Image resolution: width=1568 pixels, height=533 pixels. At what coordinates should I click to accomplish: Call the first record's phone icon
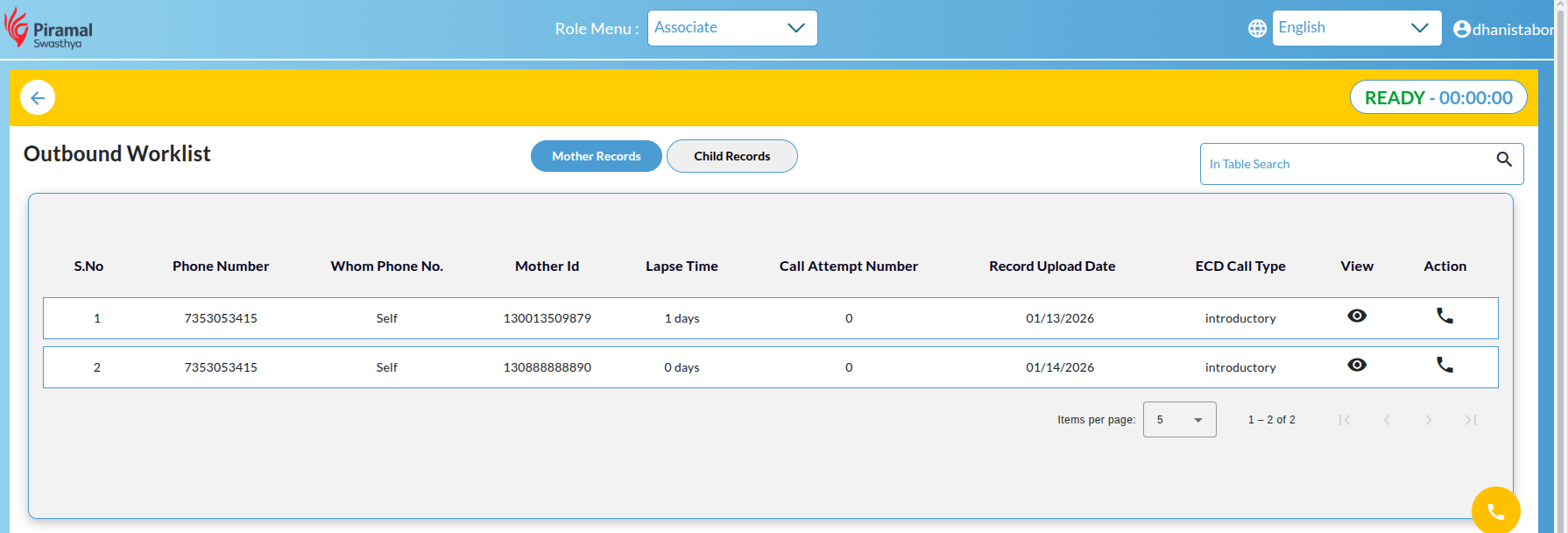pyautogui.click(x=1444, y=316)
